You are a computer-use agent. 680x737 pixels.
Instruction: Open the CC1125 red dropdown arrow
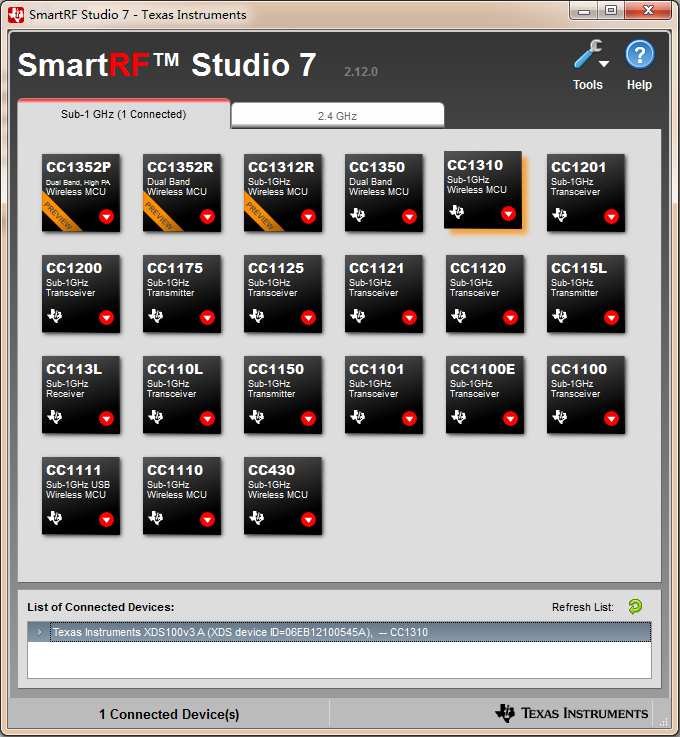(x=308, y=318)
